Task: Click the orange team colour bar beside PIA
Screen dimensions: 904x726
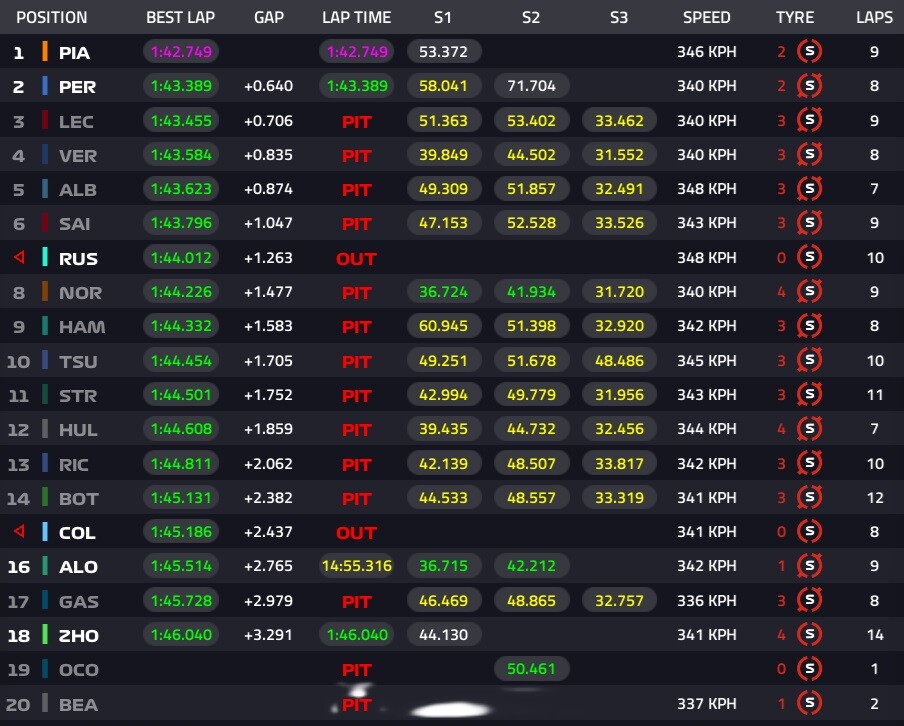Action: pos(45,52)
